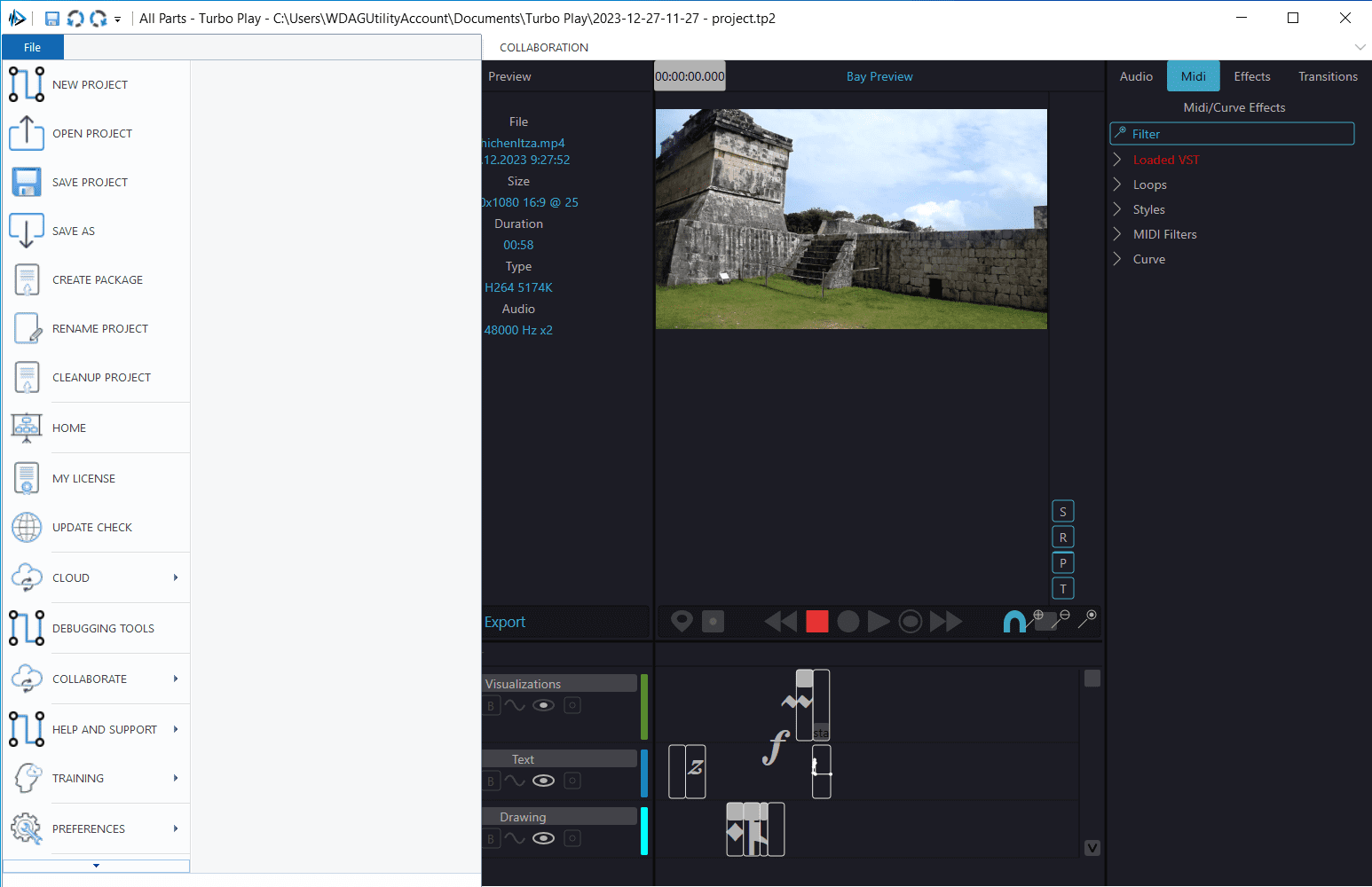Click the play button
This screenshot has height=887, width=1372.
[879, 622]
